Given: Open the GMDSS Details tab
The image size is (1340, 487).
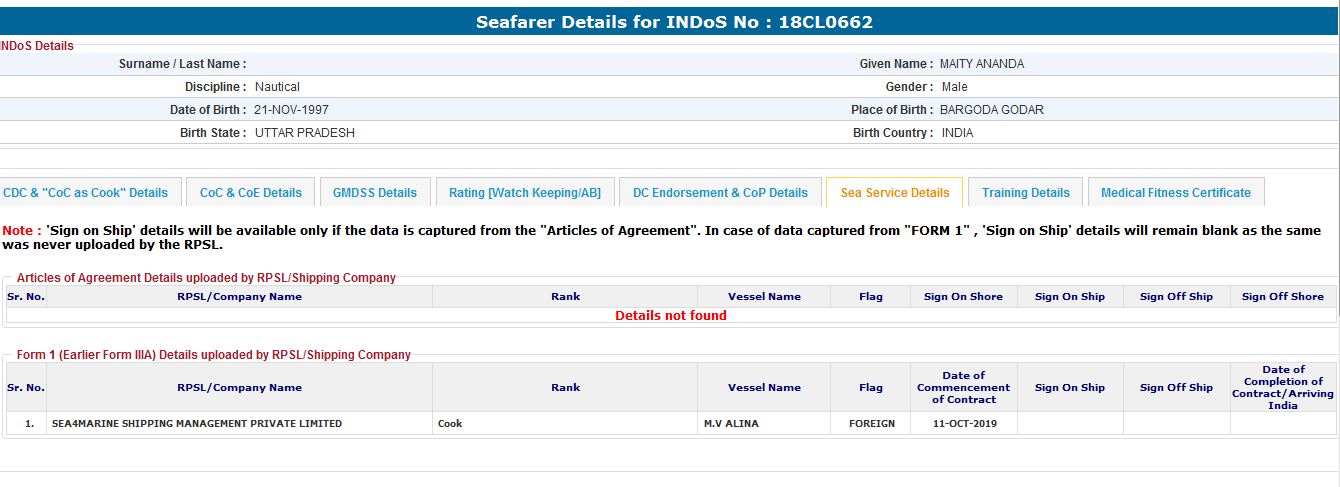Looking at the screenshot, I should (375, 193).
